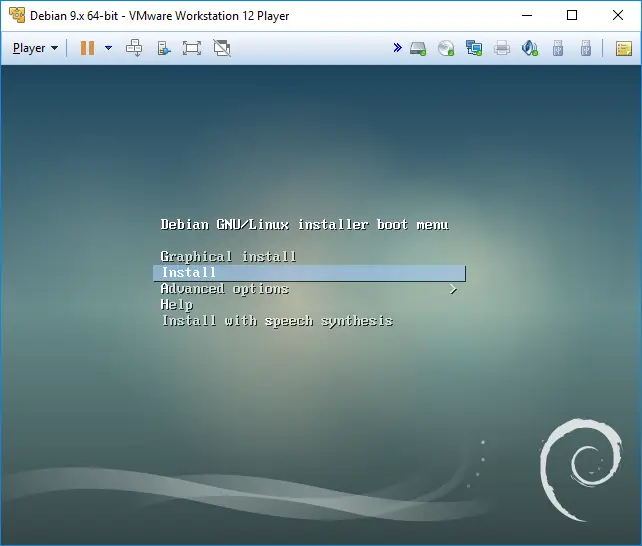Minimize the VMware Player window
Image resolution: width=642 pixels, height=546 pixels.
pos(527,16)
